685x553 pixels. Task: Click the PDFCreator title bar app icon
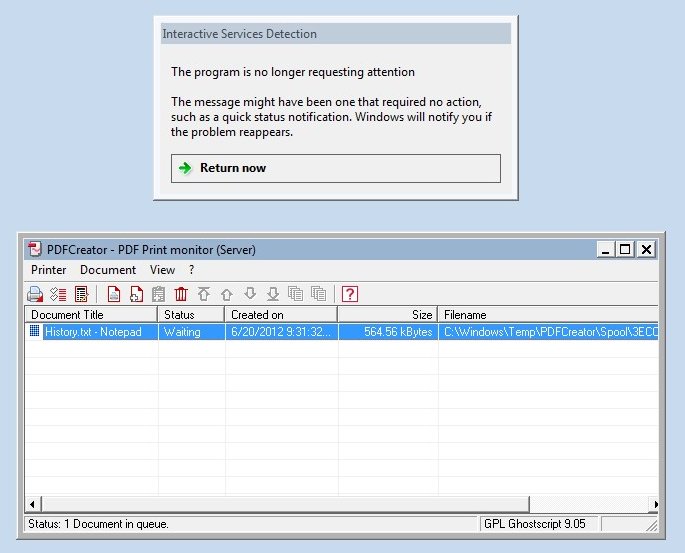point(35,249)
